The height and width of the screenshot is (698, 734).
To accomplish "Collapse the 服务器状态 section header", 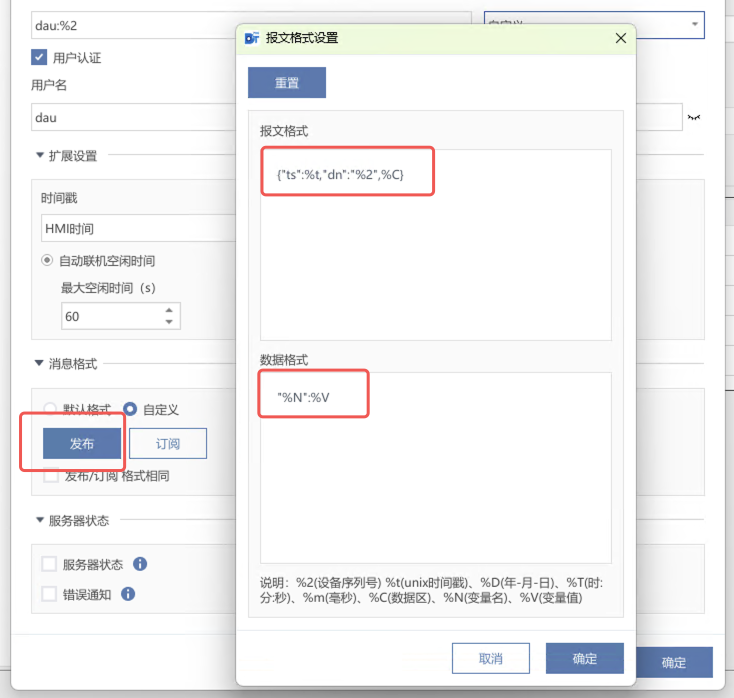I will (x=39, y=521).
